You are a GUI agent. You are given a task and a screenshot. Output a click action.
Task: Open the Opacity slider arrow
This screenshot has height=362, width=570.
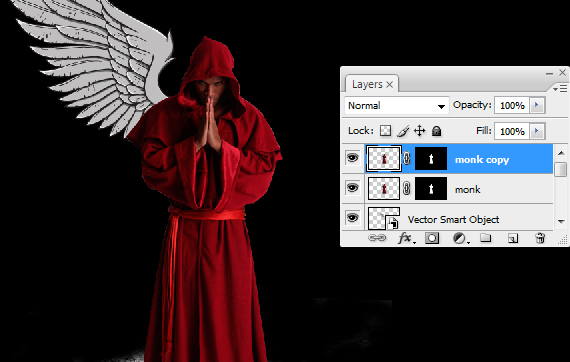tap(537, 105)
